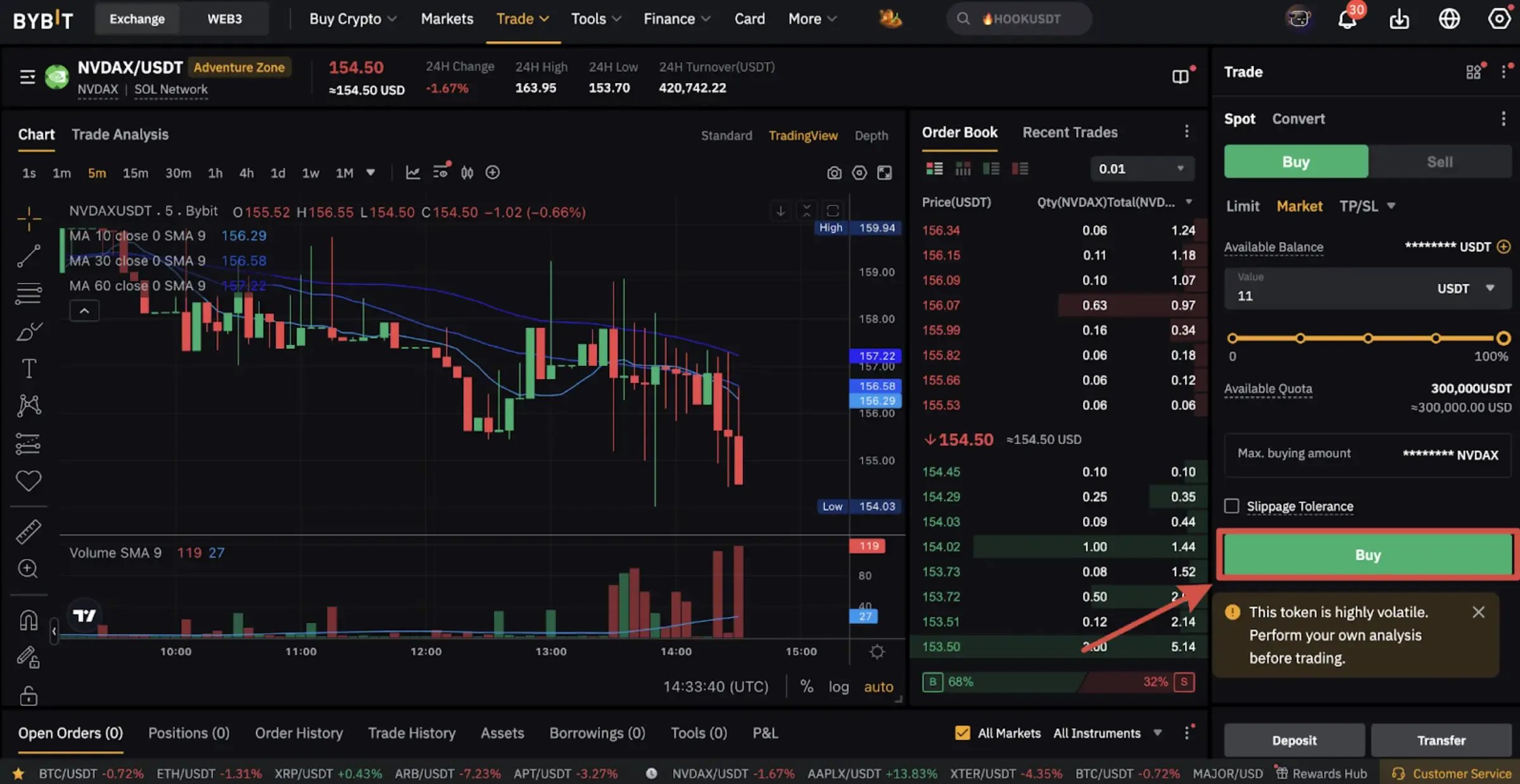Viewport: 1520px width, 784px height.
Task: Toggle the All Markets checkbox
Action: tap(963, 733)
